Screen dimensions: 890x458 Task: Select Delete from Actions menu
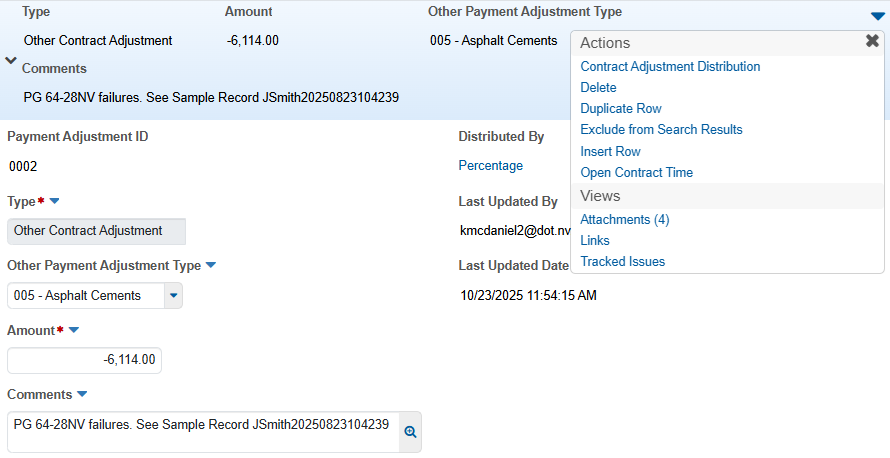point(598,87)
